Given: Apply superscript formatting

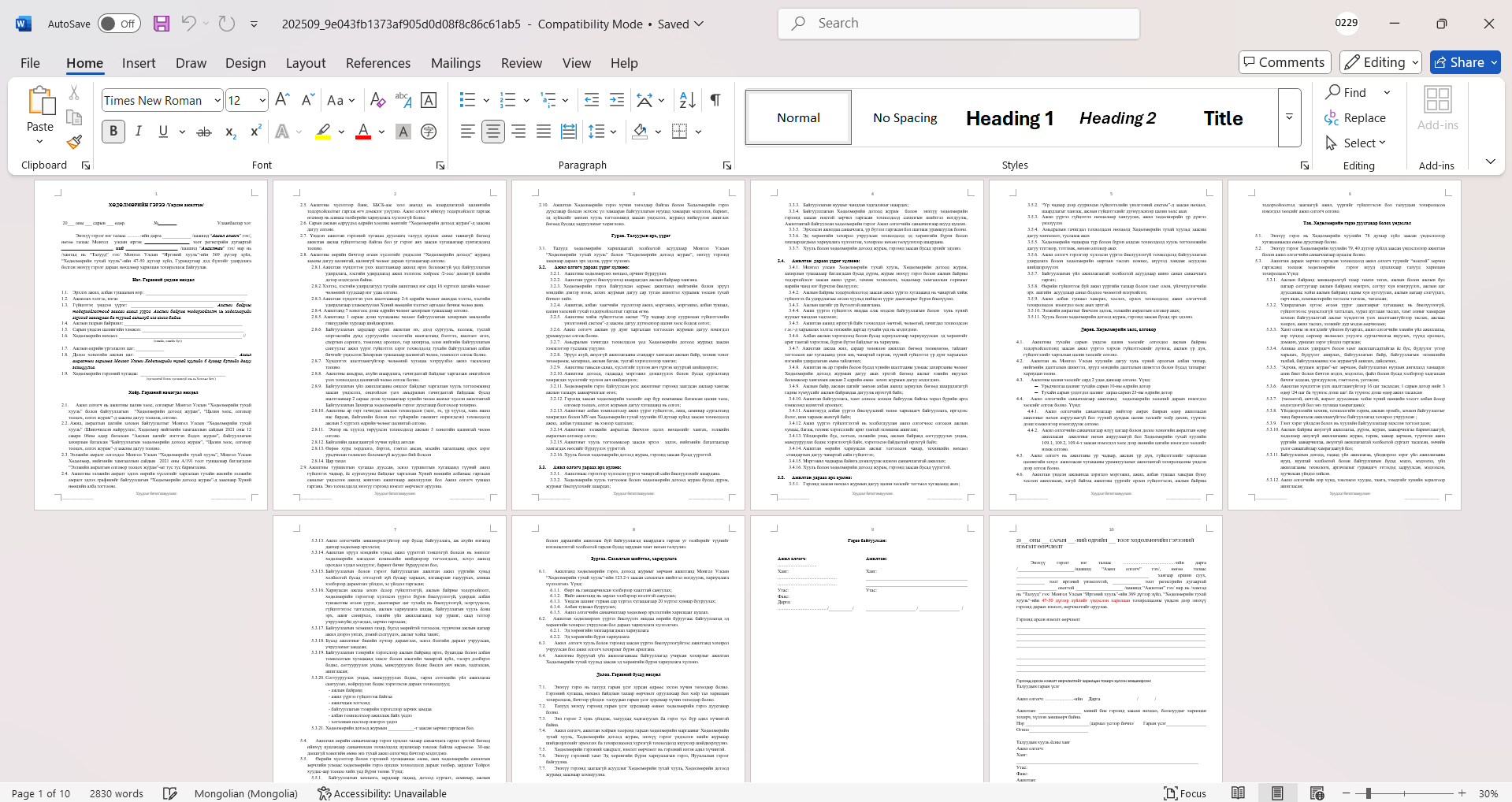Looking at the screenshot, I should [255, 132].
